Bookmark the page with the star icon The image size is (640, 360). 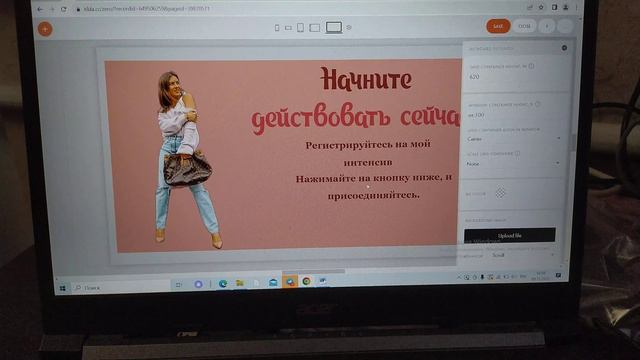541,7
